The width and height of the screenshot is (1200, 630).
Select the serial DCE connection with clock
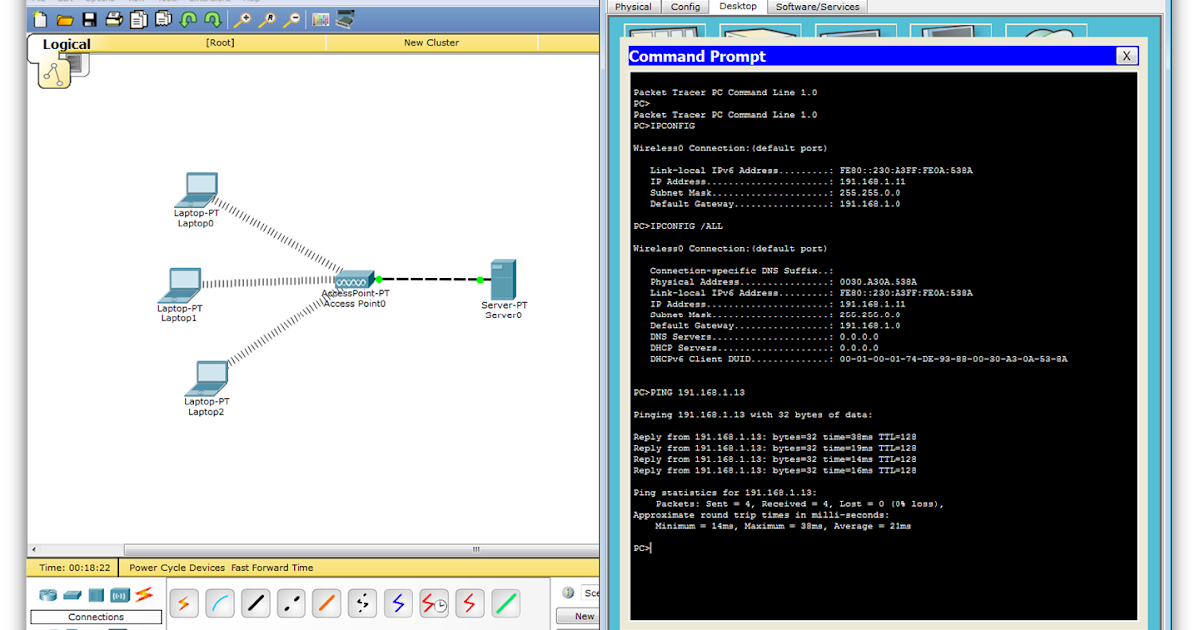point(433,603)
